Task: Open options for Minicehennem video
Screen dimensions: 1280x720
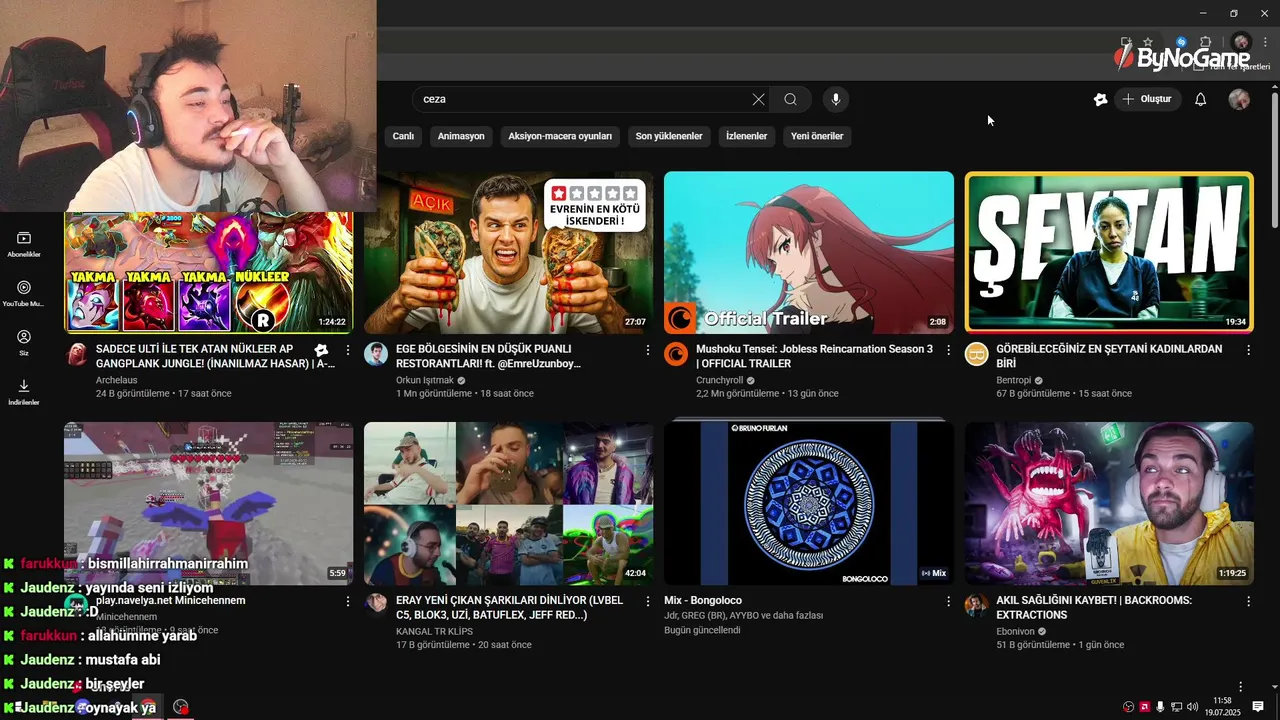Action: click(x=348, y=602)
